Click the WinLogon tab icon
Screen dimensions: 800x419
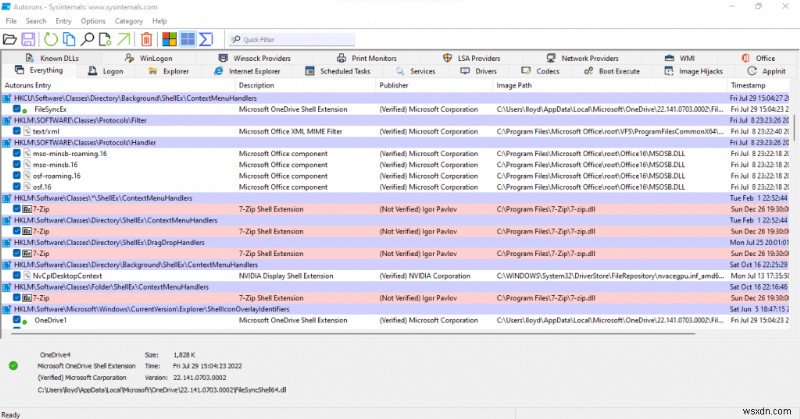tap(130, 58)
